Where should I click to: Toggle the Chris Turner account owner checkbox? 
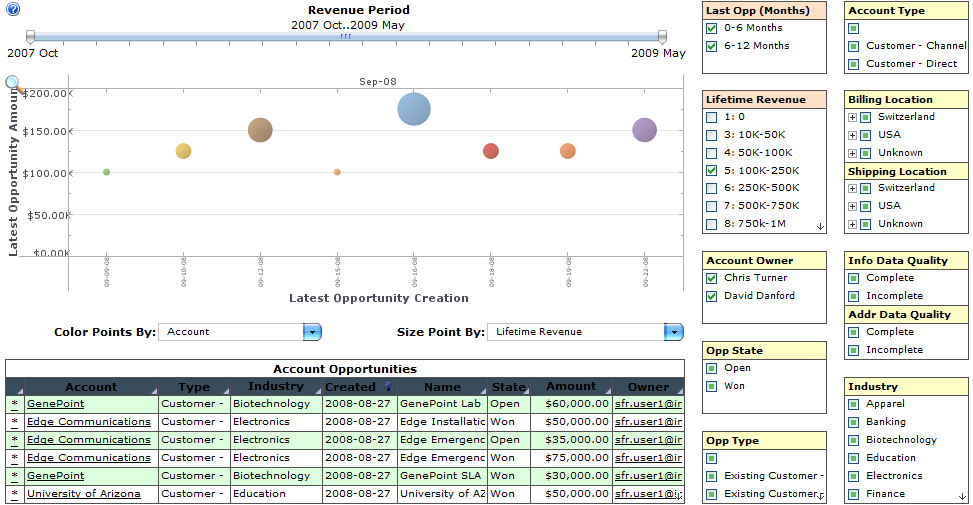click(712, 279)
